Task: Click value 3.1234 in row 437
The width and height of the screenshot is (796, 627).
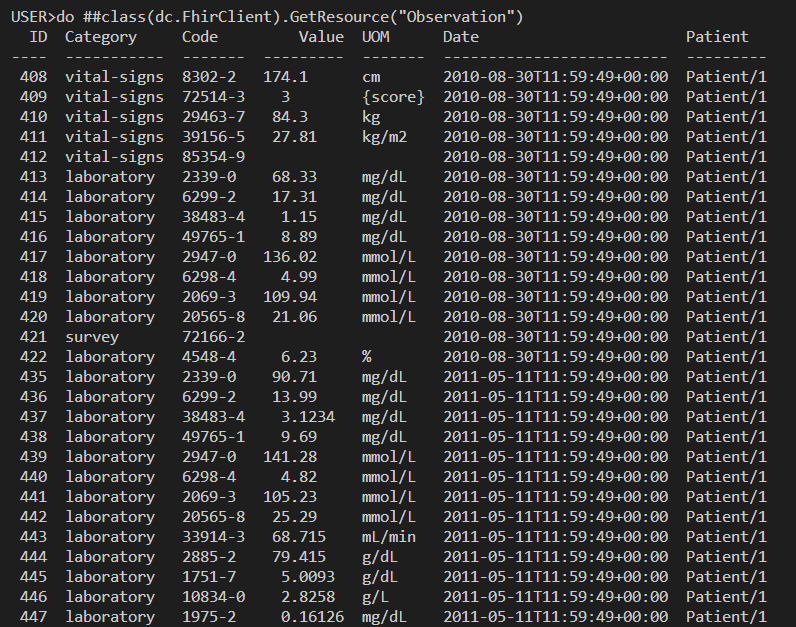Action: [308, 417]
